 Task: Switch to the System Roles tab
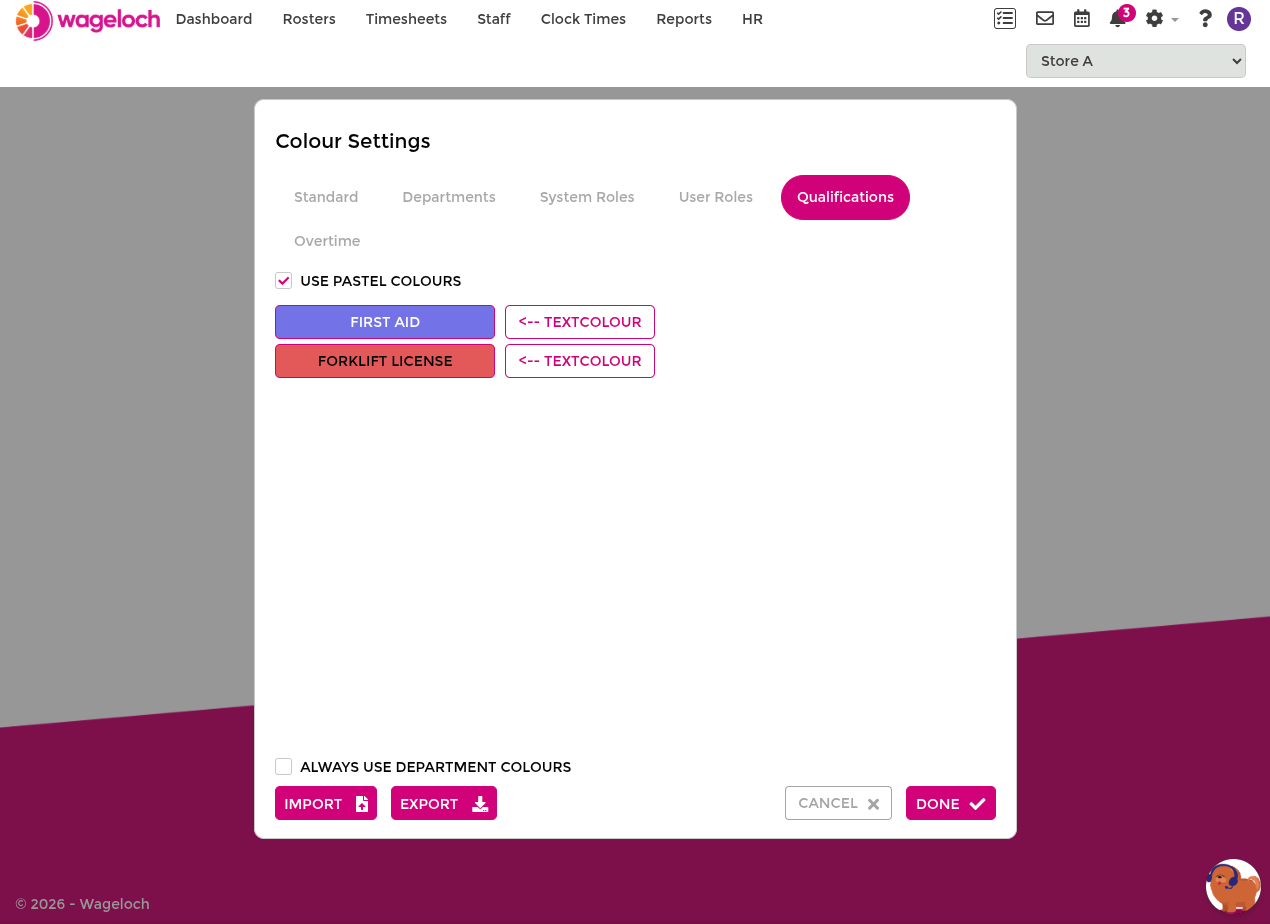pyautogui.click(x=587, y=197)
